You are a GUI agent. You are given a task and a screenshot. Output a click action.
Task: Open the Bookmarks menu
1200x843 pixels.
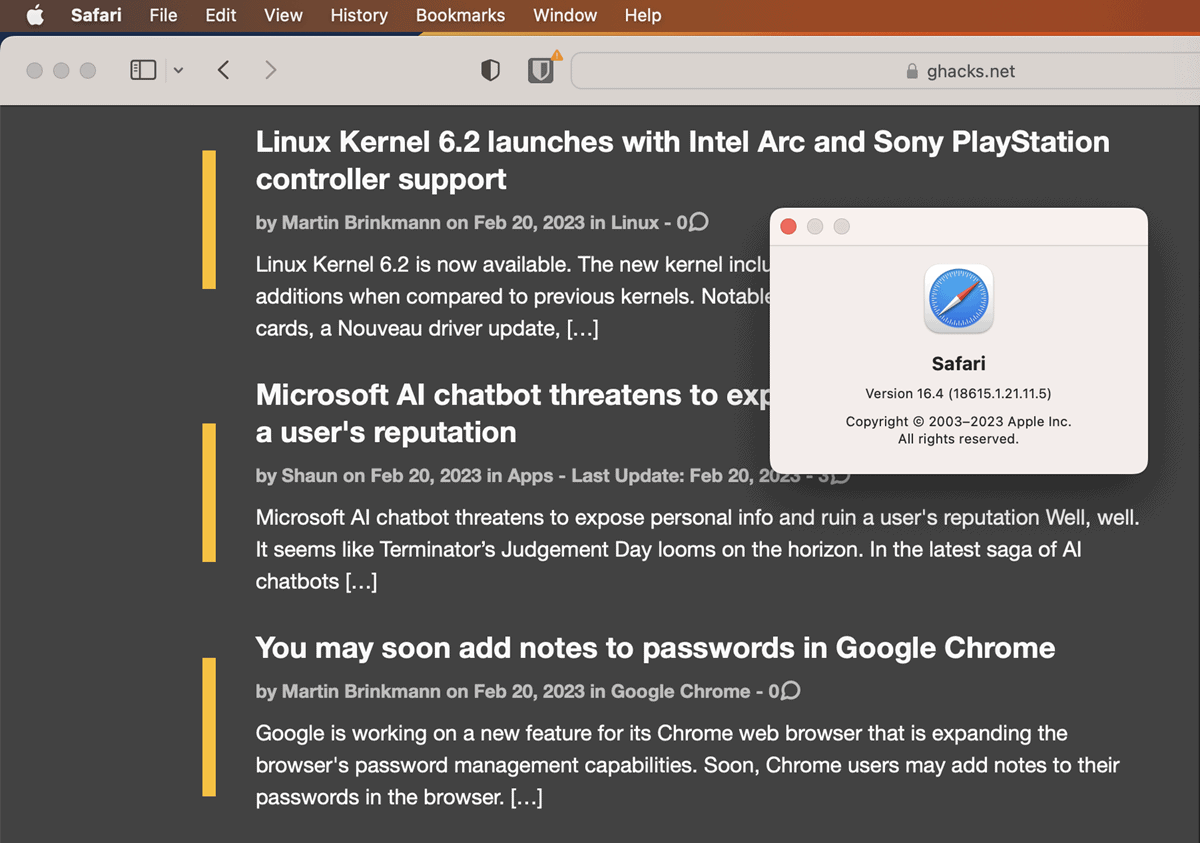(x=460, y=15)
